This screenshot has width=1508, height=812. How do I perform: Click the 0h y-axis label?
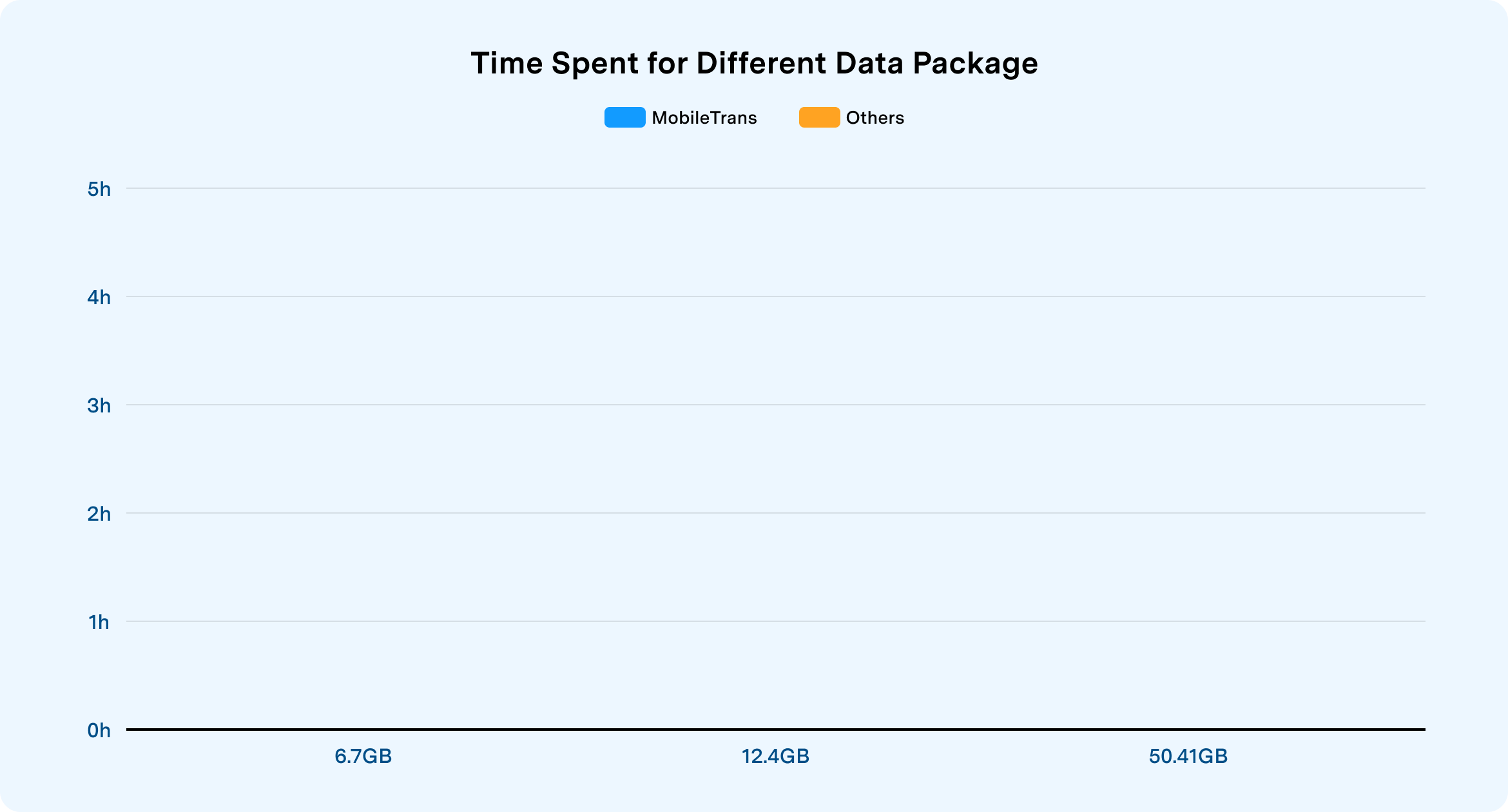tap(99, 730)
